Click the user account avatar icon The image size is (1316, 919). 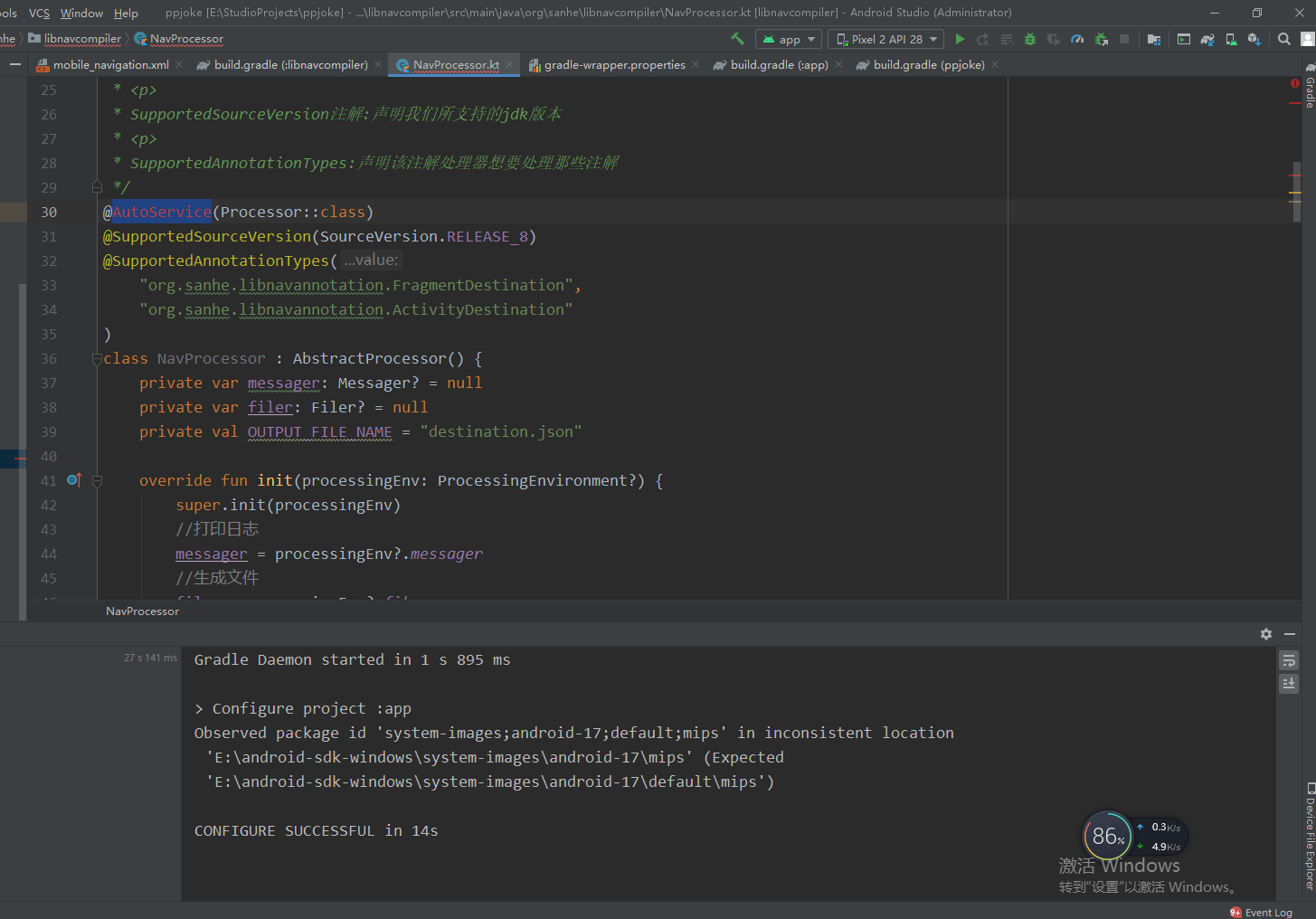click(x=1308, y=39)
